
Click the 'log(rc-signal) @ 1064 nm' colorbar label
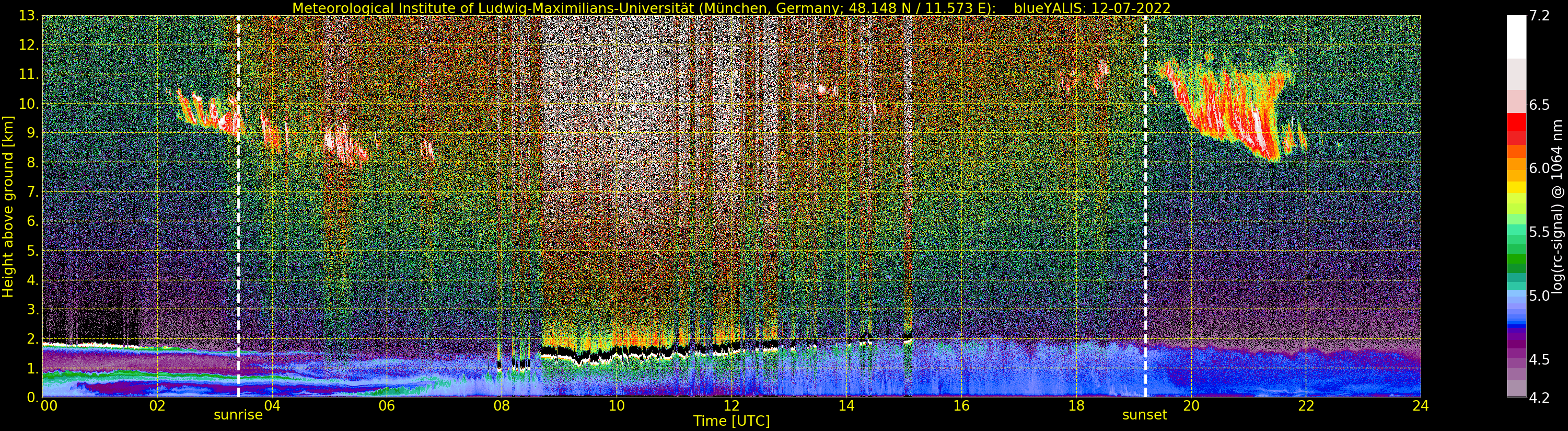point(1557,207)
